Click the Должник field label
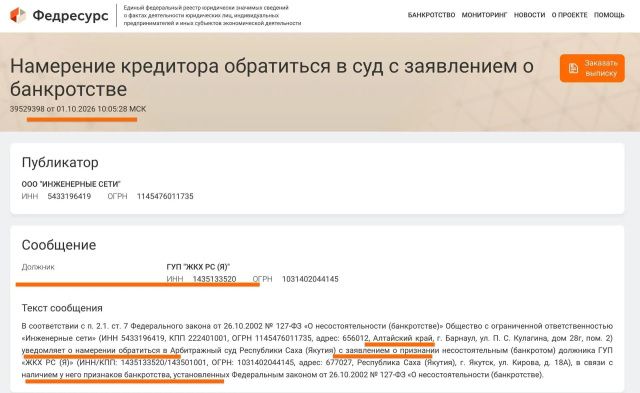The height and width of the screenshot is (393, 640). (x=38, y=267)
